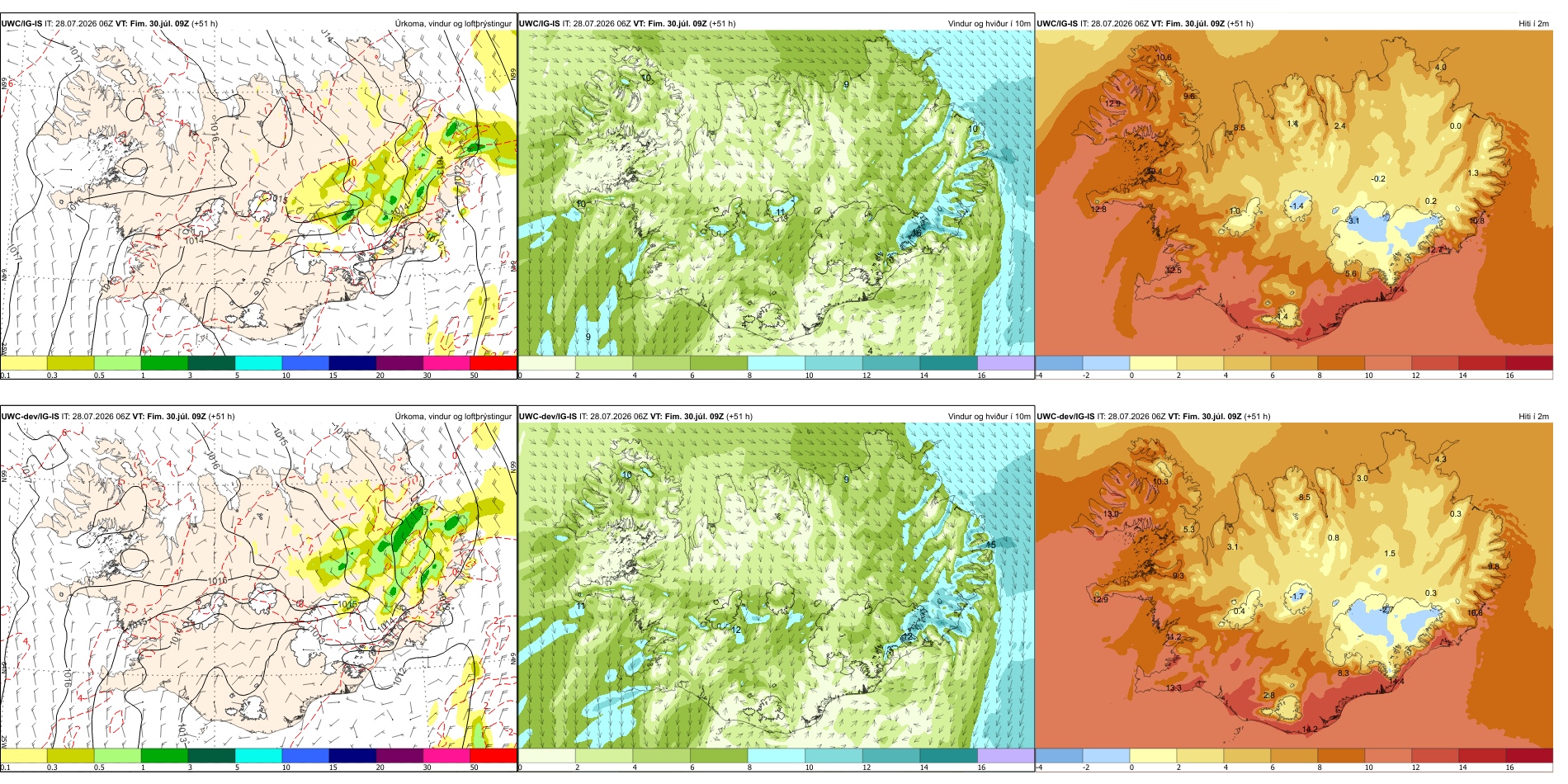The height and width of the screenshot is (784, 1568).
Task: Click the '12.8' temperature value in the UWC/IG-IS map
Action: (x=1098, y=209)
